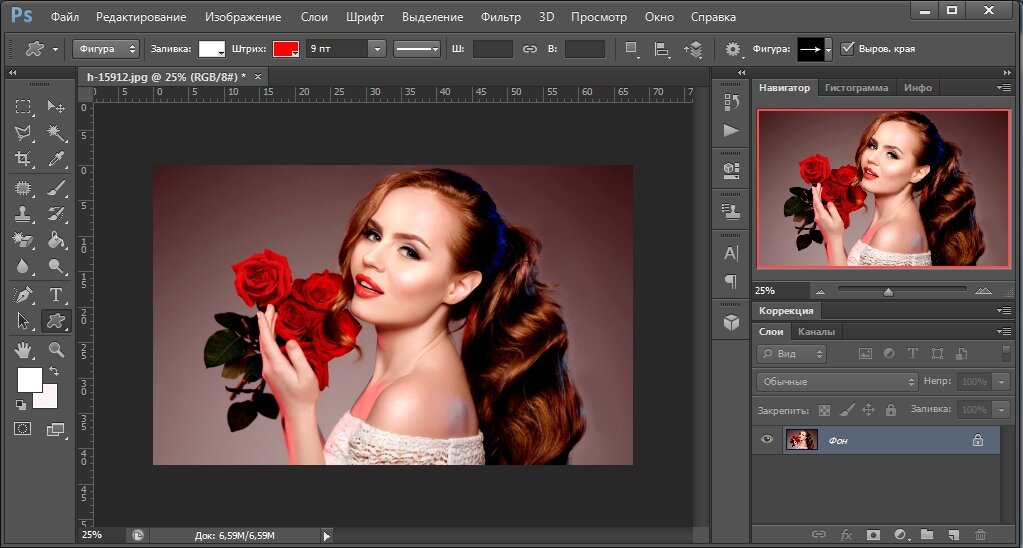Open the Фильтр menu
Viewport: 1023px width, 548px height.
pyautogui.click(x=500, y=17)
